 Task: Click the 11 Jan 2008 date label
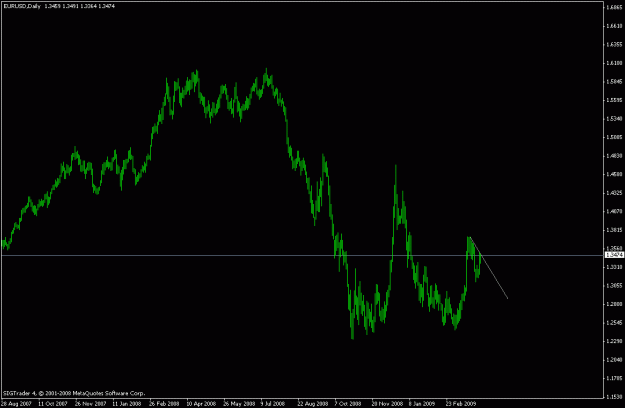(127, 404)
